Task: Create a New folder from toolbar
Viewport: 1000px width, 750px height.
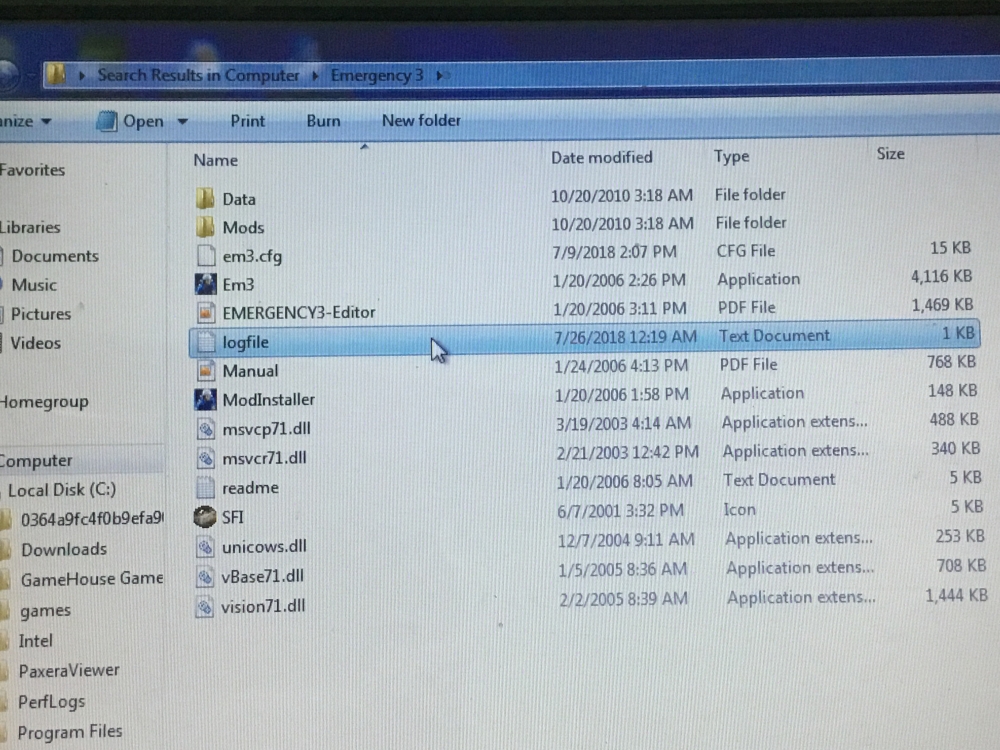Action: point(421,120)
